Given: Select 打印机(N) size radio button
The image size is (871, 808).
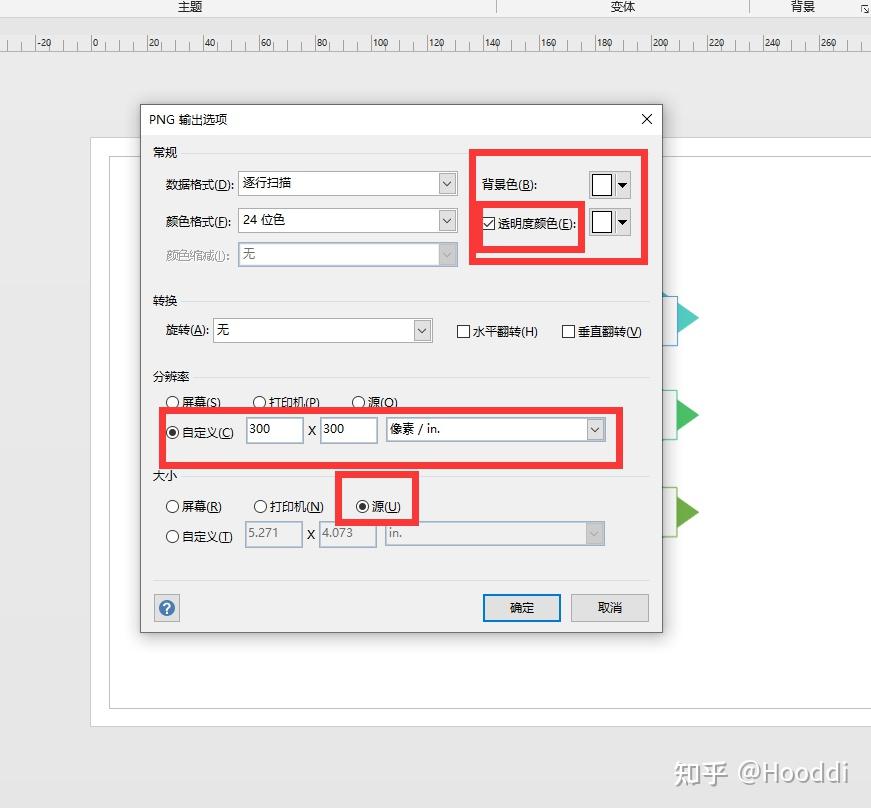Looking at the screenshot, I should tap(260, 506).
